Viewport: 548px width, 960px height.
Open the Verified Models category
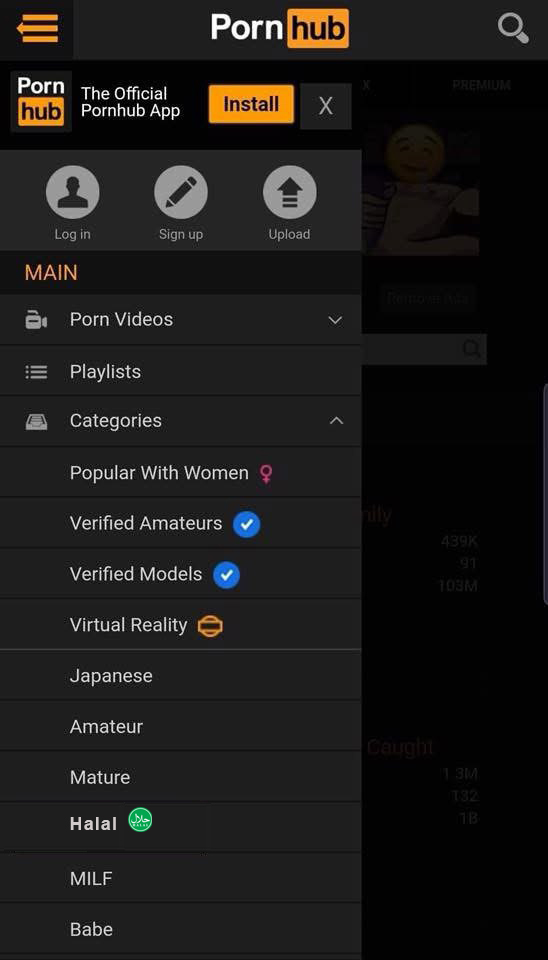pos(181,574)
